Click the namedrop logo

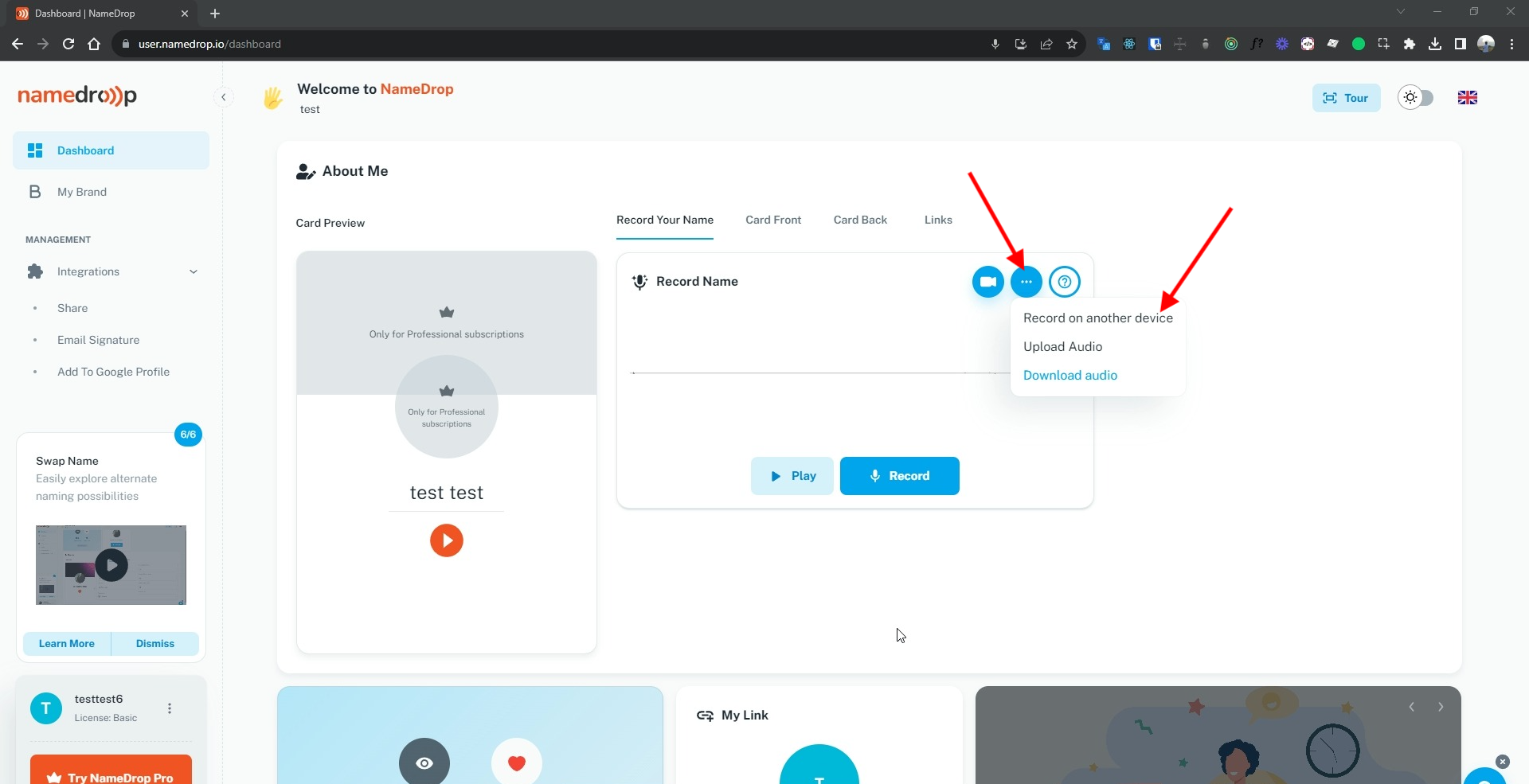coord(77,96)
